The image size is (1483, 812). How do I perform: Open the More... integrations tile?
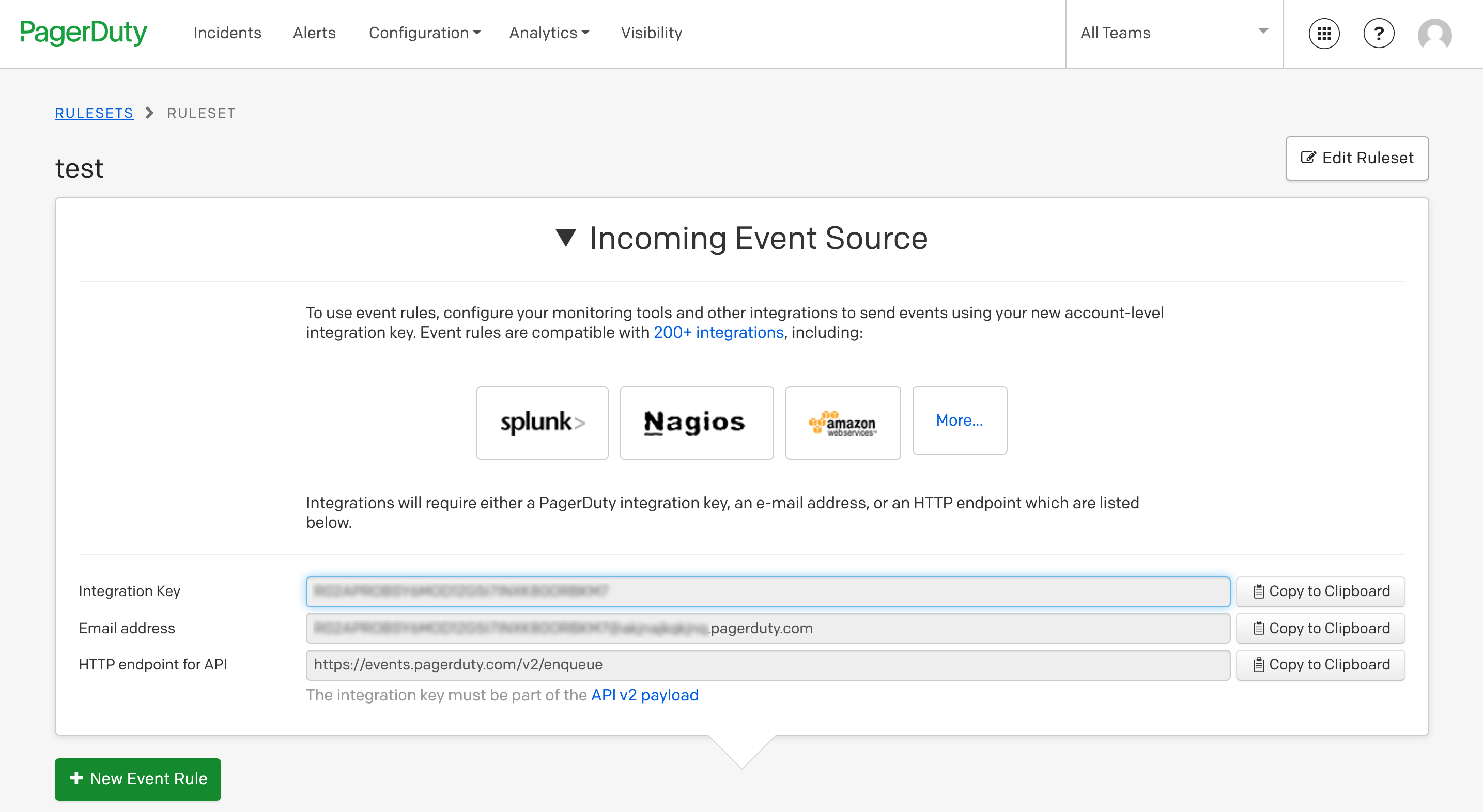960,420
